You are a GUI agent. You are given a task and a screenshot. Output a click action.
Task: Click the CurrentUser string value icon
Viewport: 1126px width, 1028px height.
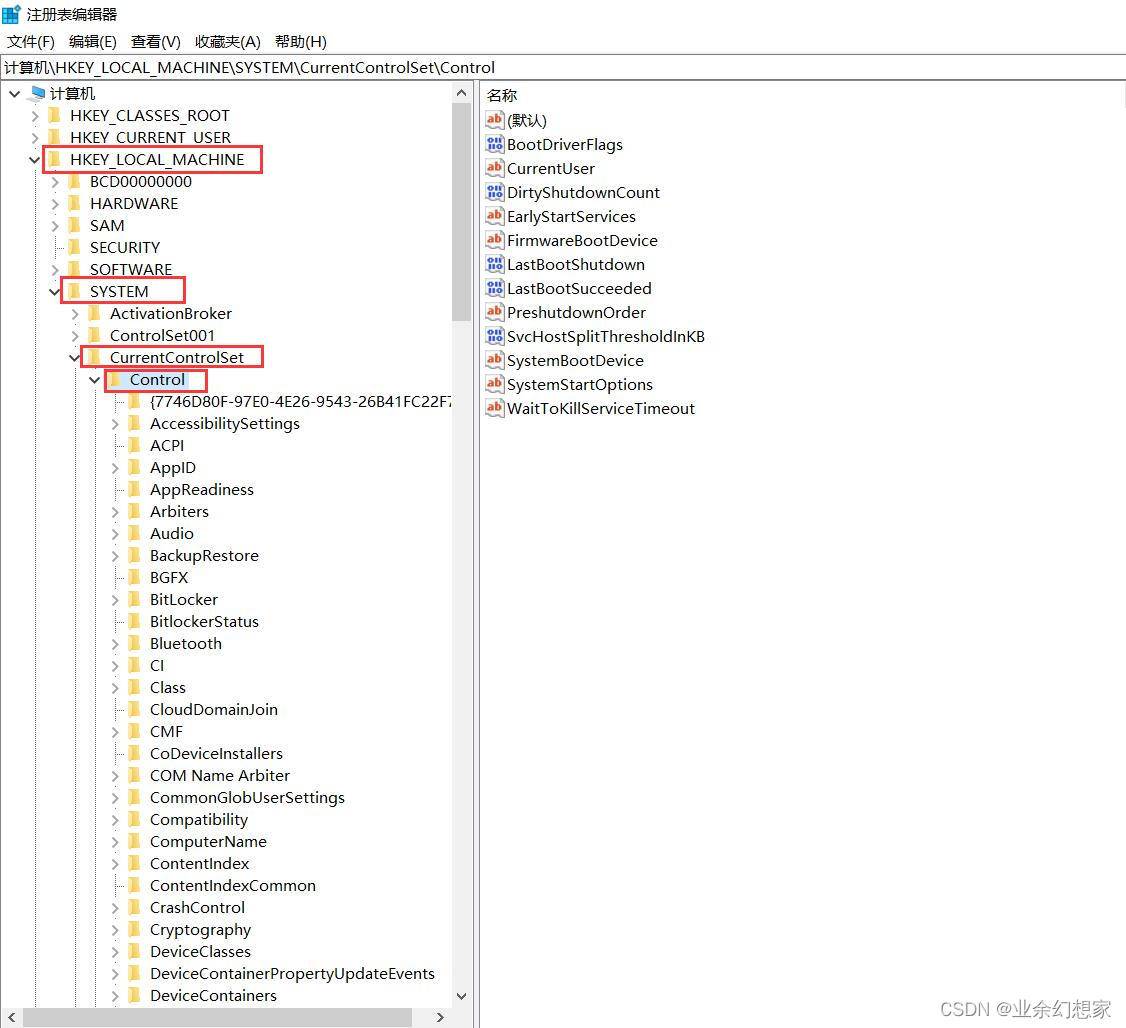click(x=494, y=168)
